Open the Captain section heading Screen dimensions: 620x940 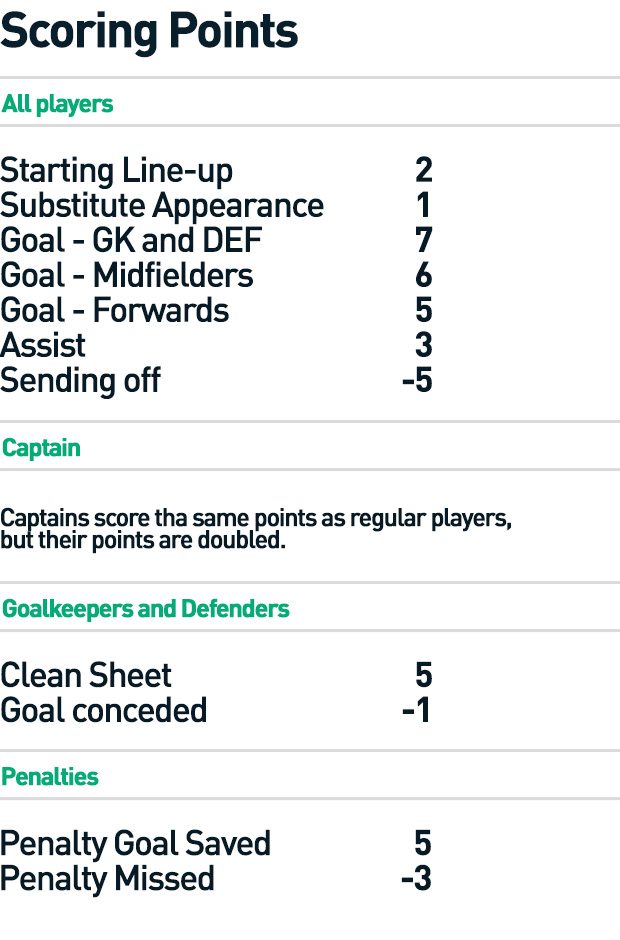(x=41, y=448)
